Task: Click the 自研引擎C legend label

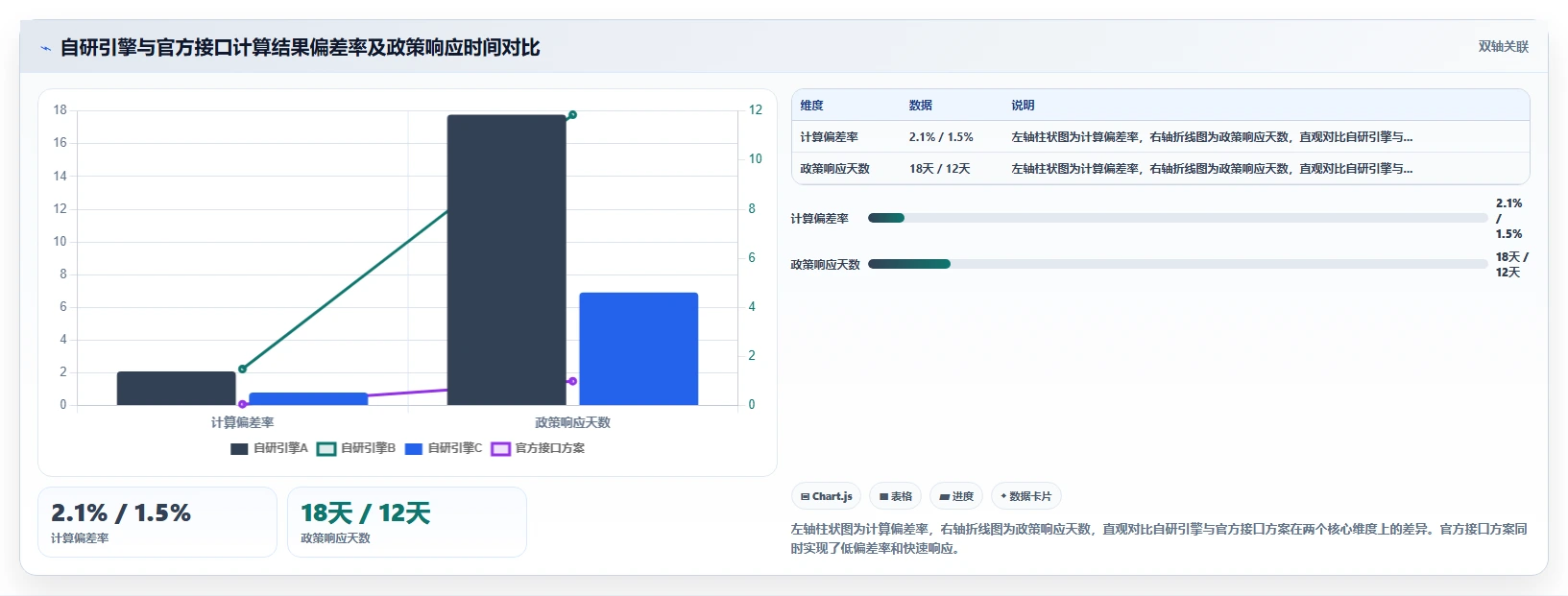Action: tap(455, 448)
